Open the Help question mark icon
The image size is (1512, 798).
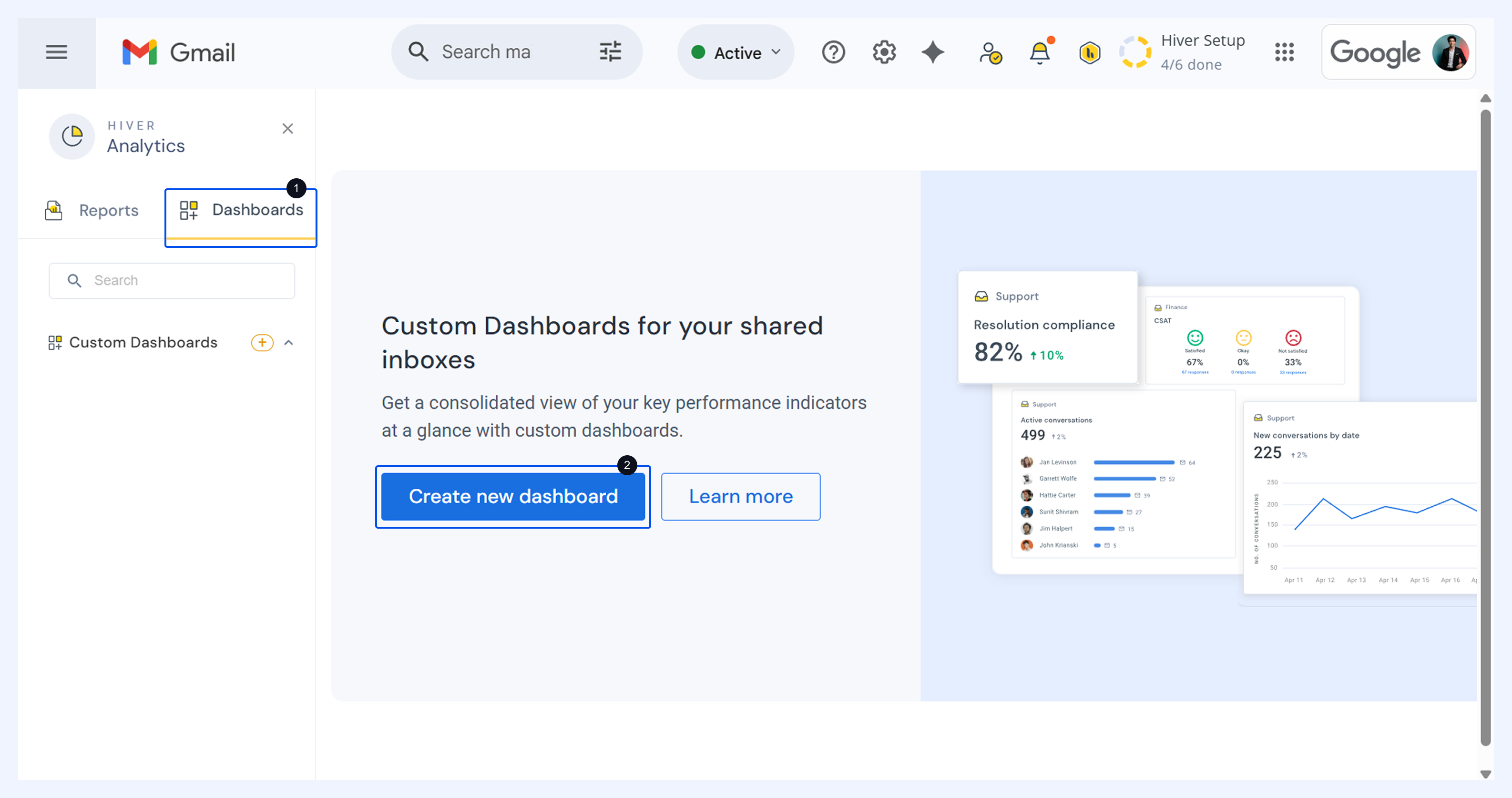[833, 52]
